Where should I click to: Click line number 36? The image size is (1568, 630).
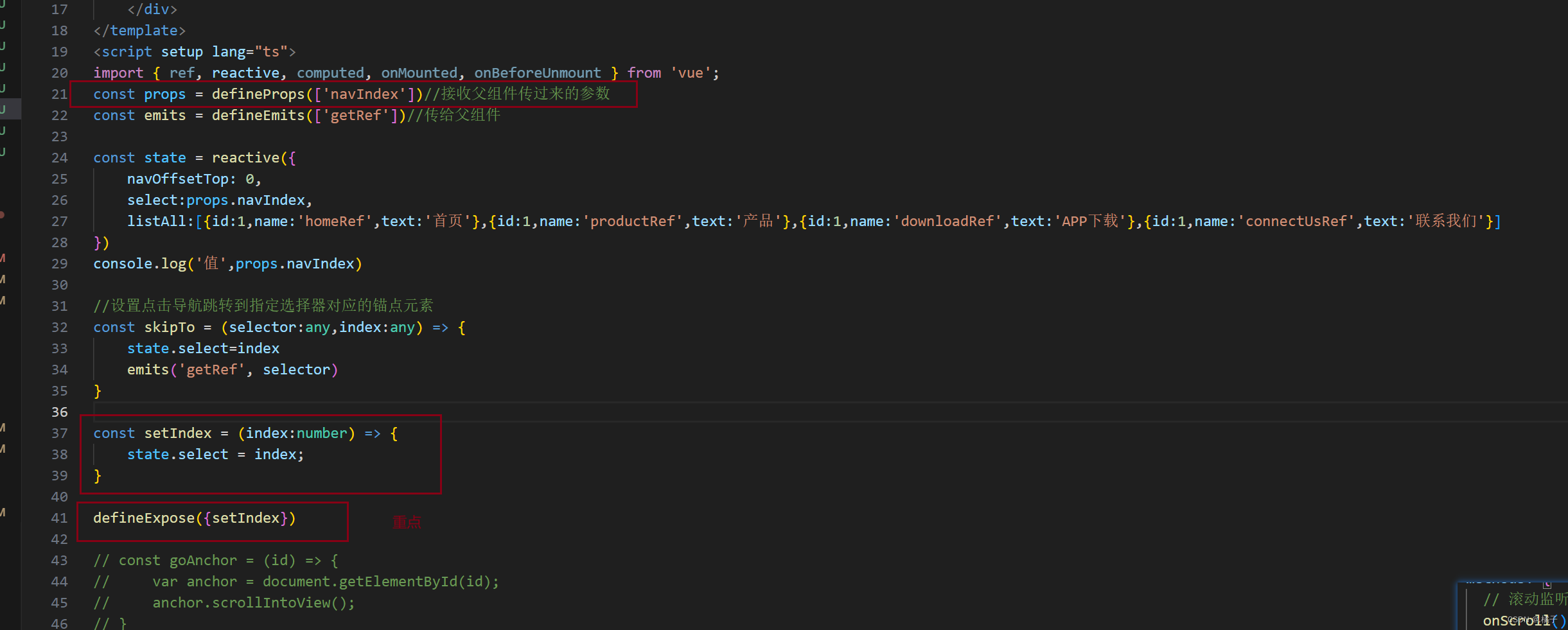coord(59,412)
